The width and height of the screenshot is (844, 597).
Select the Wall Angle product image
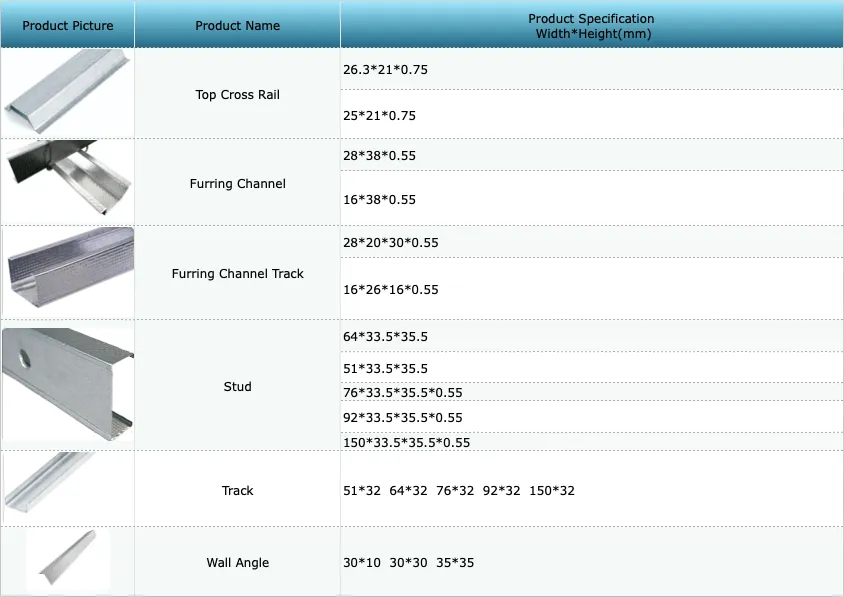[x=68, y=559]
